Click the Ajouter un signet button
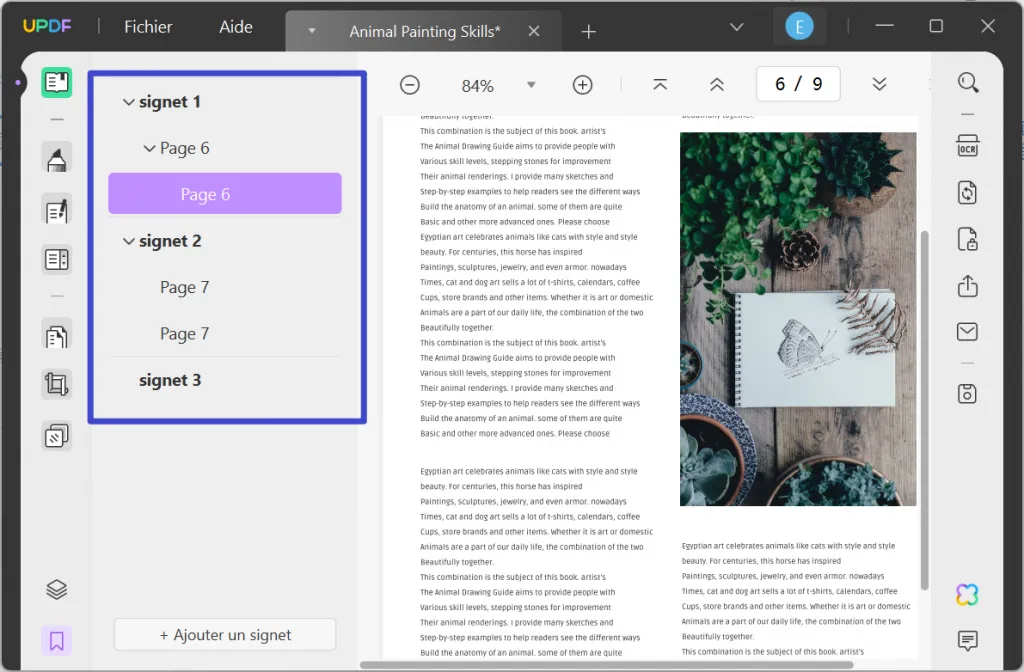The image size is (1024, 672). point(224,635)
